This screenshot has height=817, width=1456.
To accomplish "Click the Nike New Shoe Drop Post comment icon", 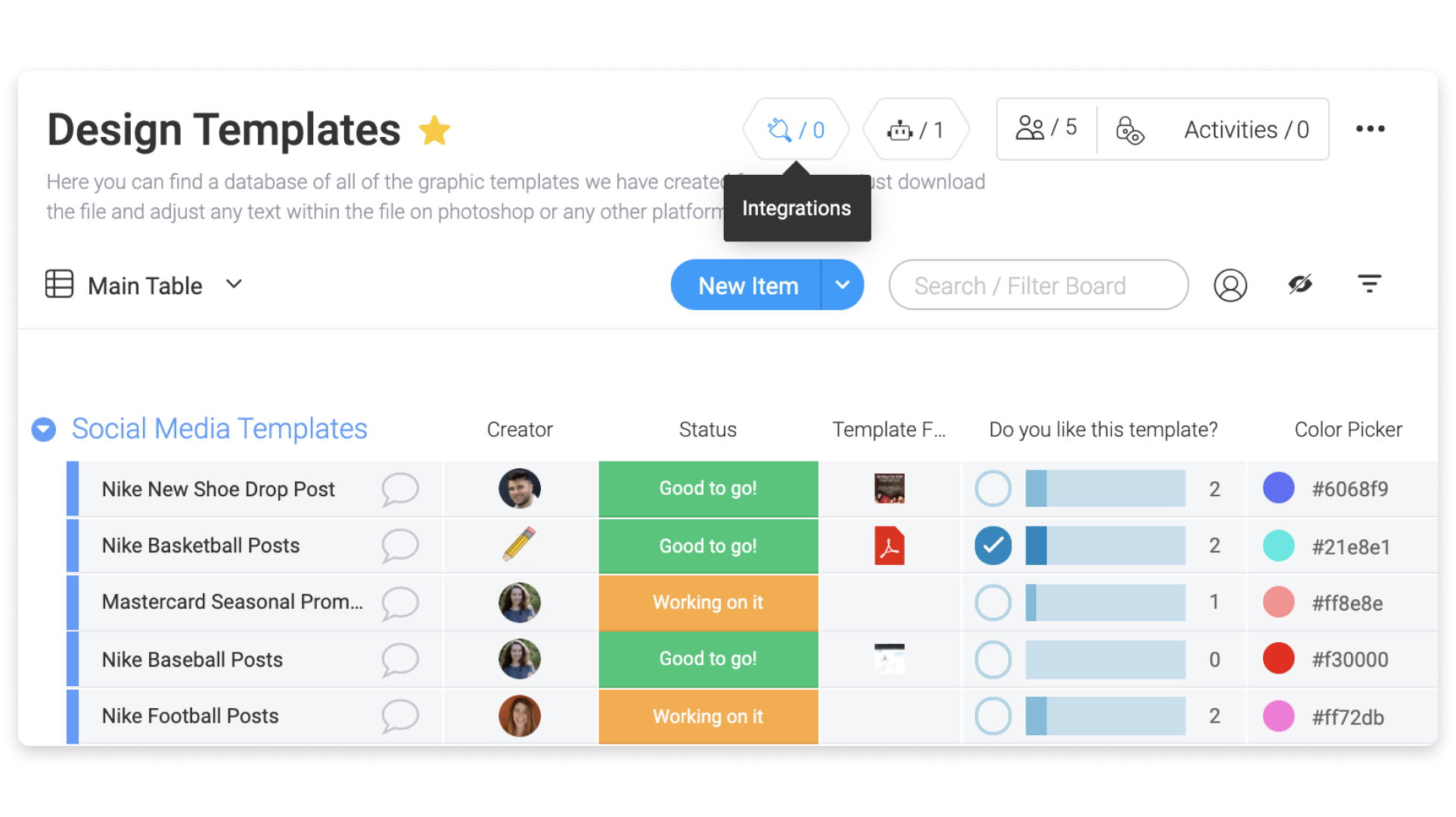I will (400, 488).
